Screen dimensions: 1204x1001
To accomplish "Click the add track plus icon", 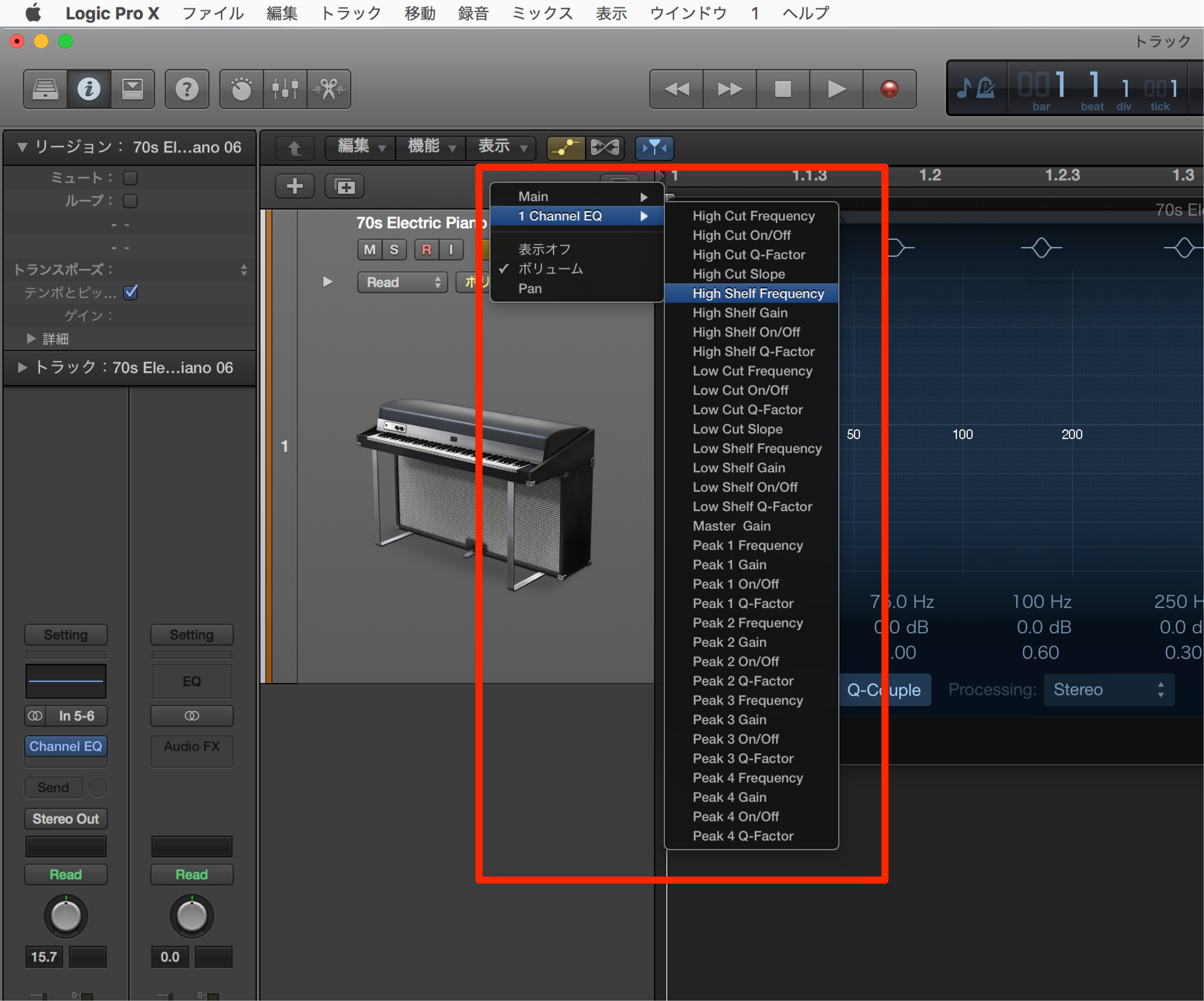I will coord(295,186).
